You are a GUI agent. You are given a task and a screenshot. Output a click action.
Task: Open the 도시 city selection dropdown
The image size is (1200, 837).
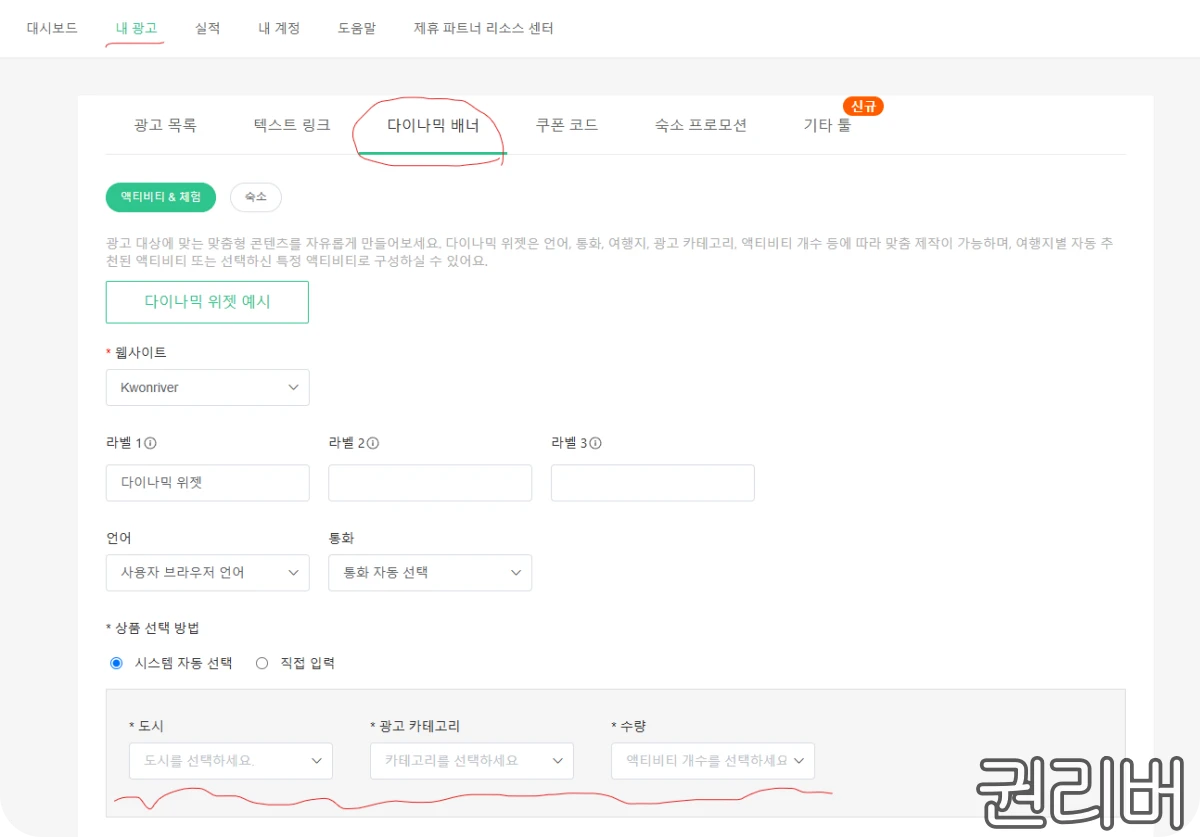231,761
